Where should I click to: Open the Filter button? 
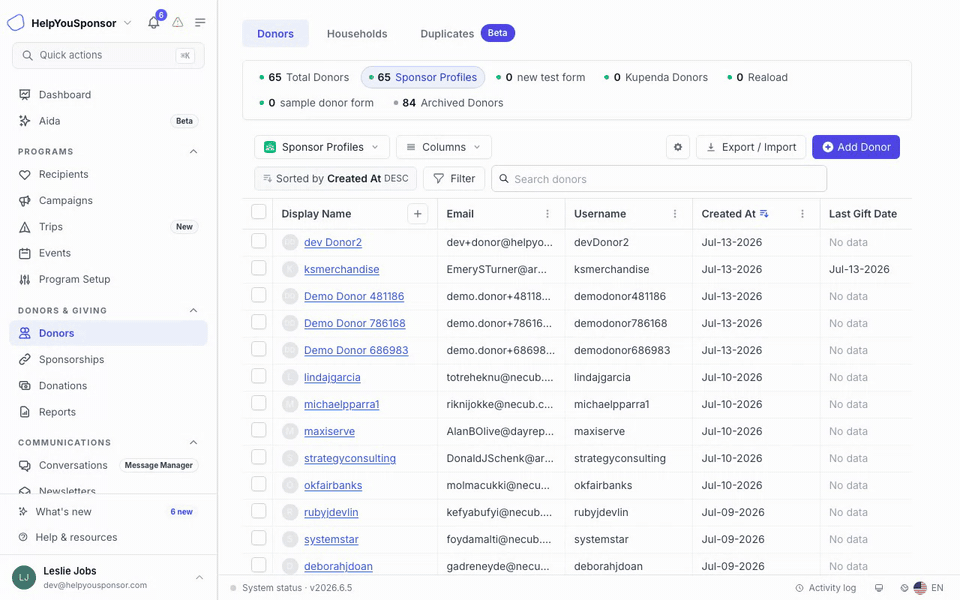coord(454,179)
